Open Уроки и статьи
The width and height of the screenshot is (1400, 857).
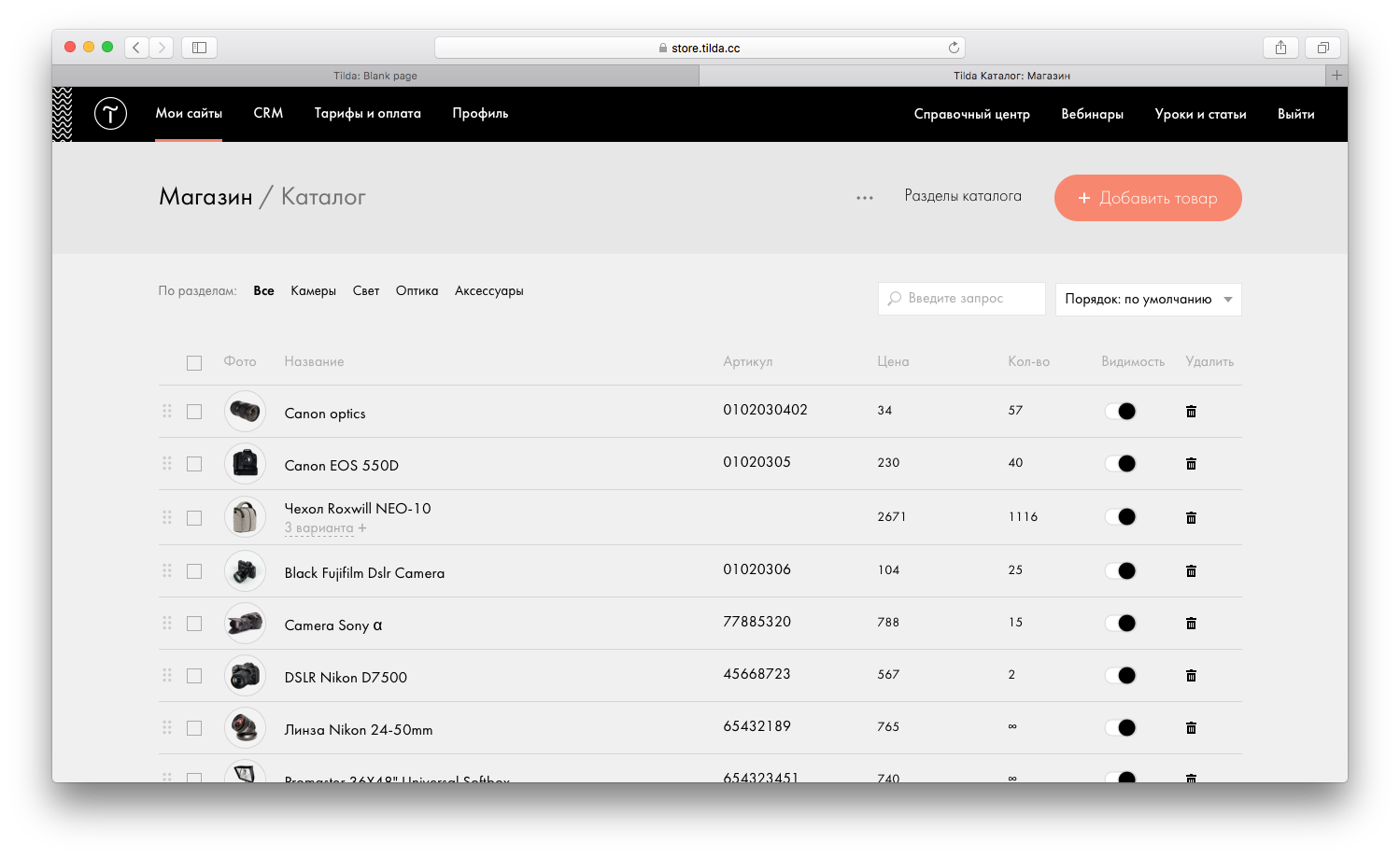(x=1201, y=114)
